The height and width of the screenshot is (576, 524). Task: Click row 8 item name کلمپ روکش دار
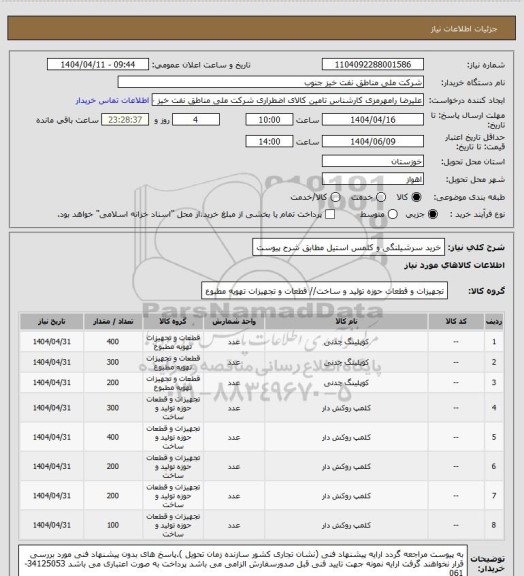click(x=346, y=525)
